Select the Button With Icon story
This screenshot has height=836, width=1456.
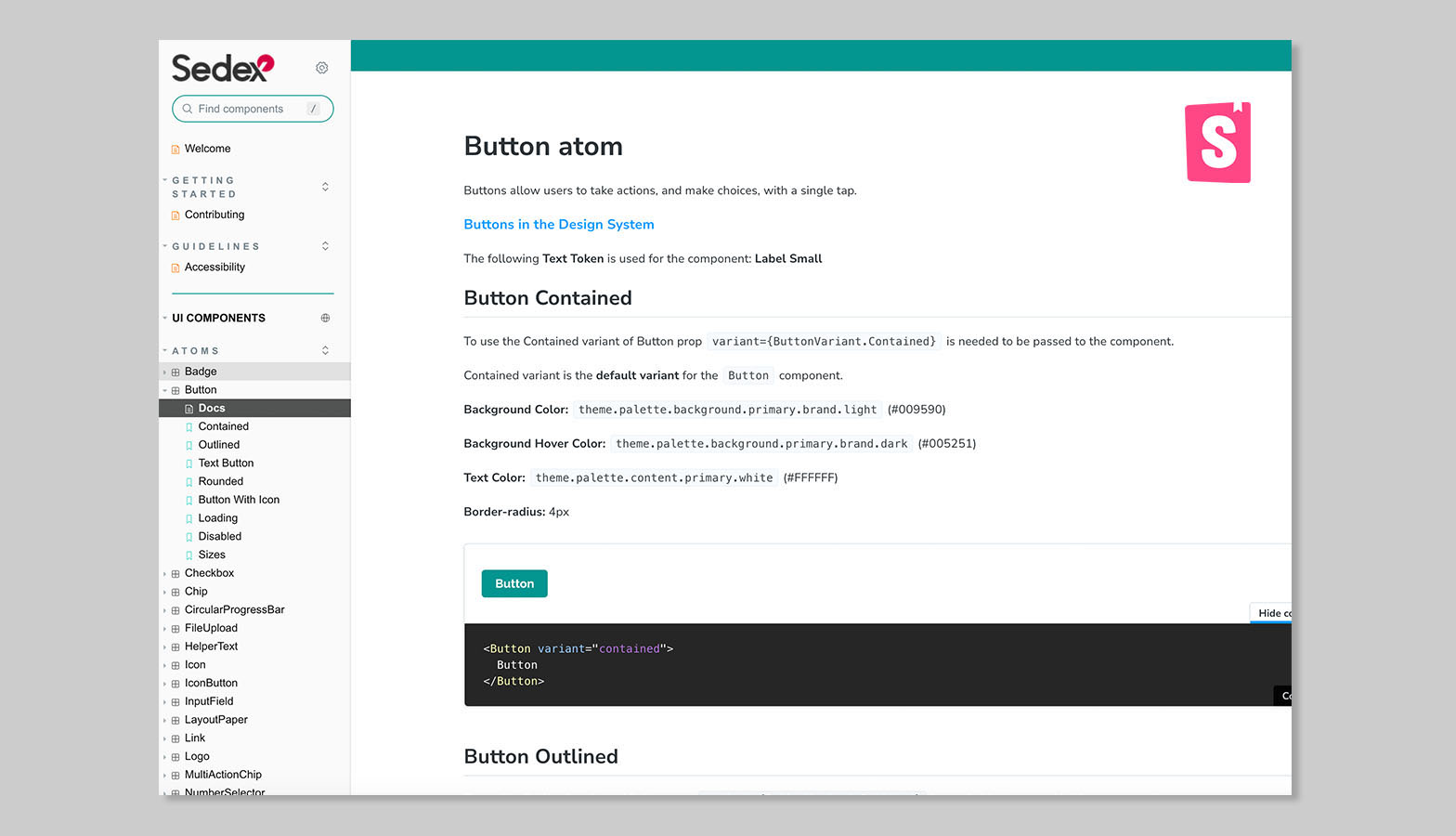coord(239,500)
